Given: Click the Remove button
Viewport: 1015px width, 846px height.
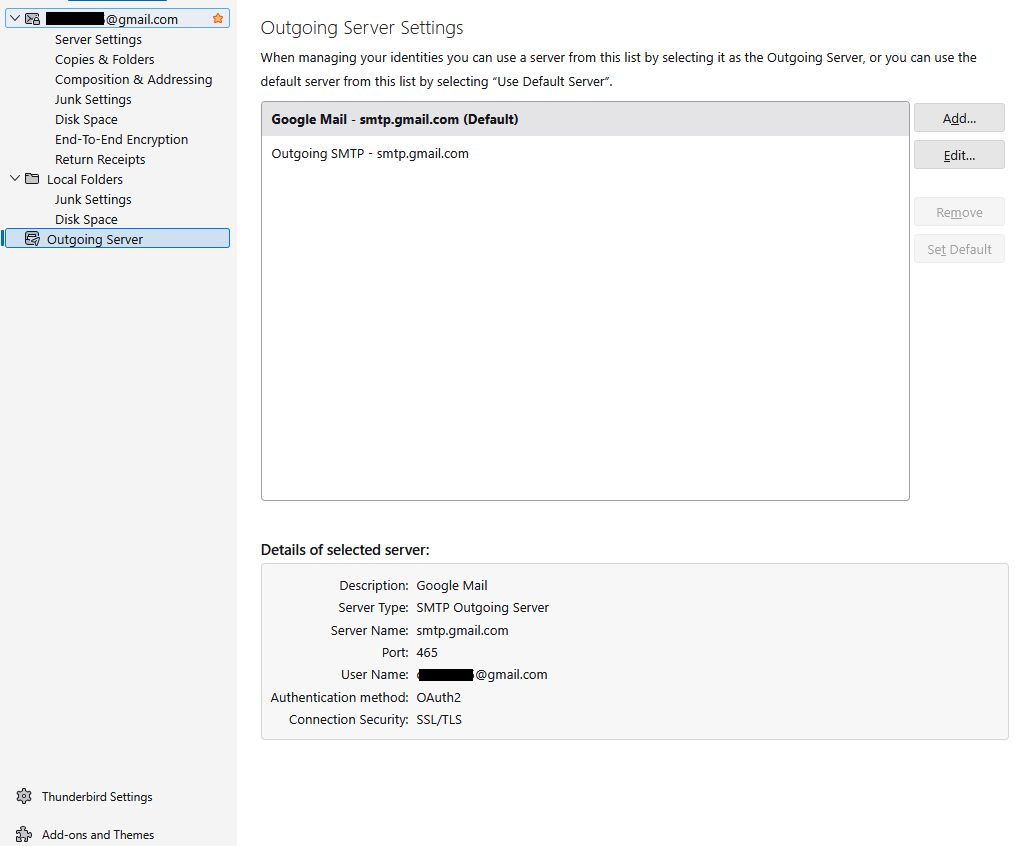Looking at the screenshot, I should (959, 212).
